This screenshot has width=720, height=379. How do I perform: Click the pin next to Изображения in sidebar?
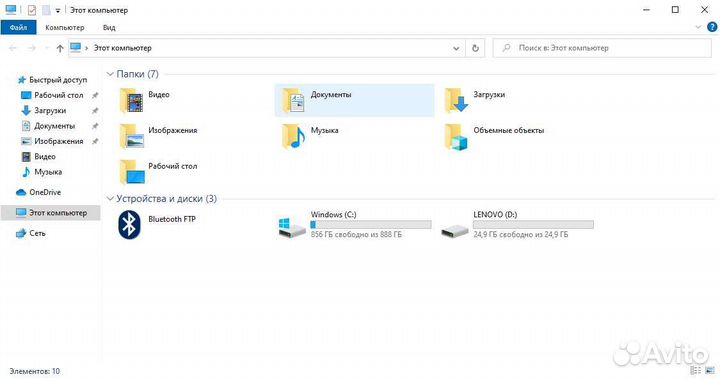point(95,141)
